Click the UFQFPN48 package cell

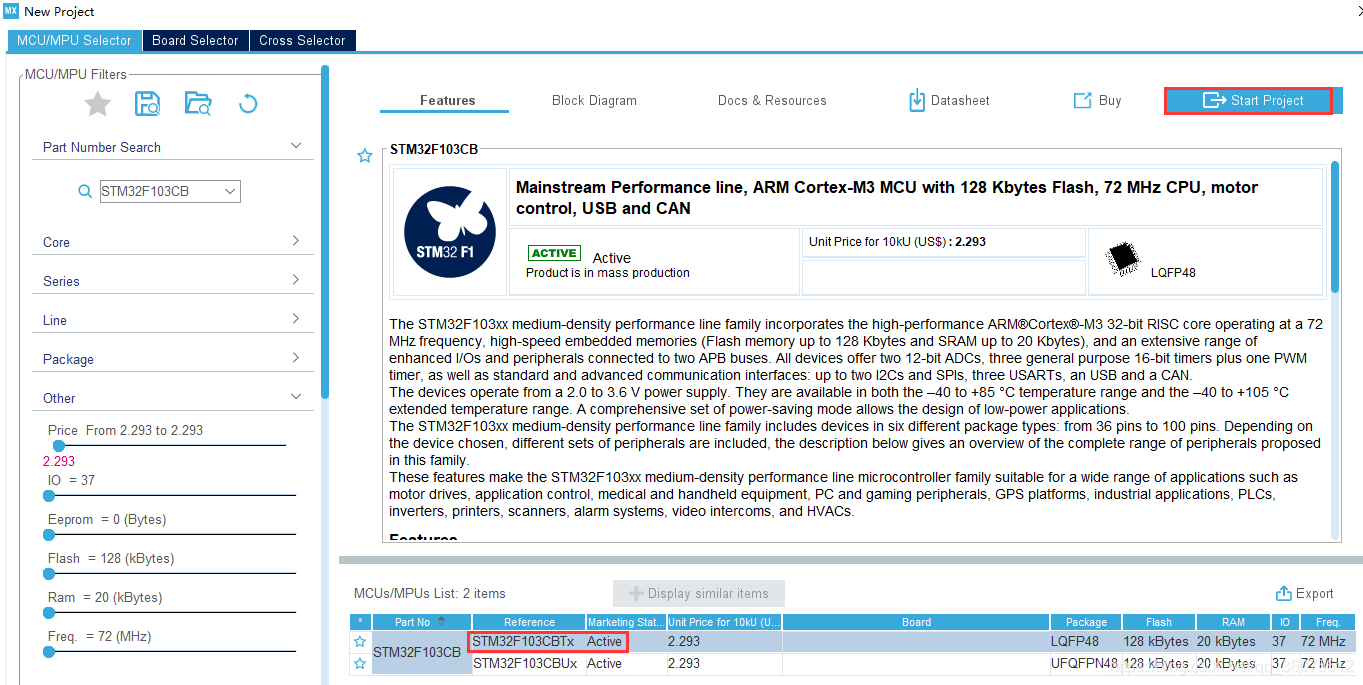[x=1086, y=663]
